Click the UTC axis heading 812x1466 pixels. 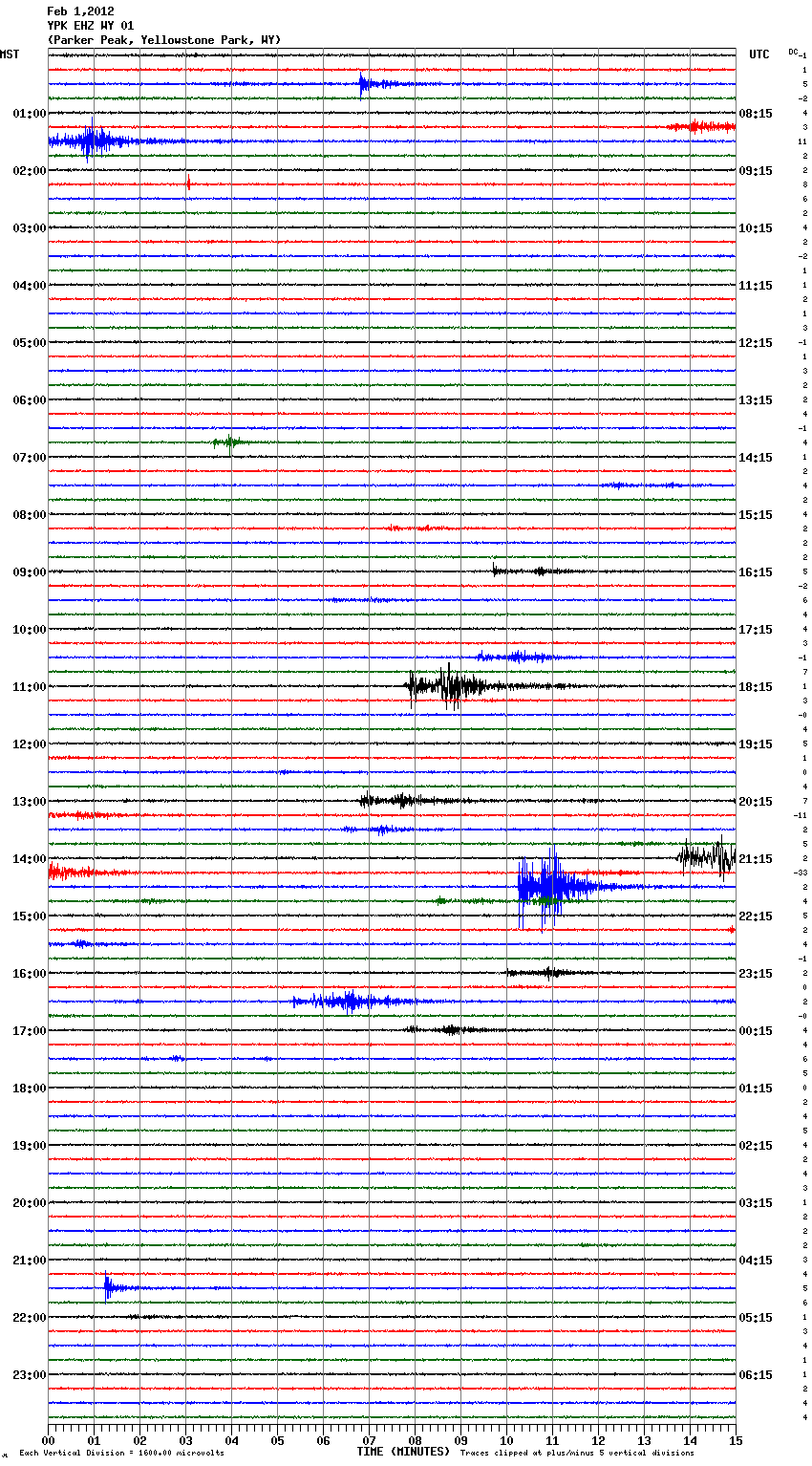point(759,54)
